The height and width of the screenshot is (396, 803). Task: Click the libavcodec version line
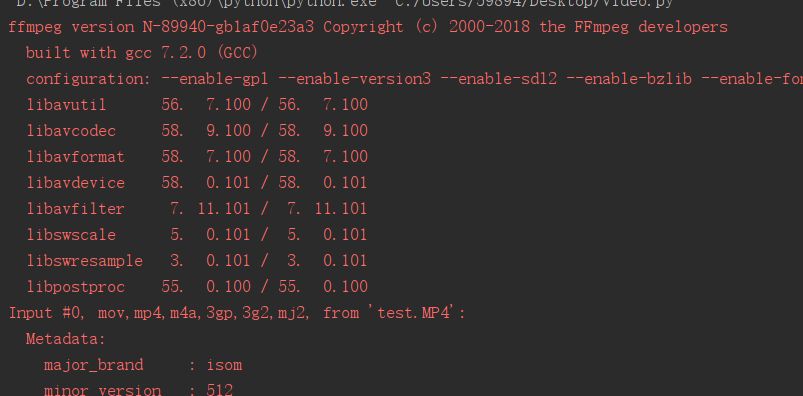197,131
